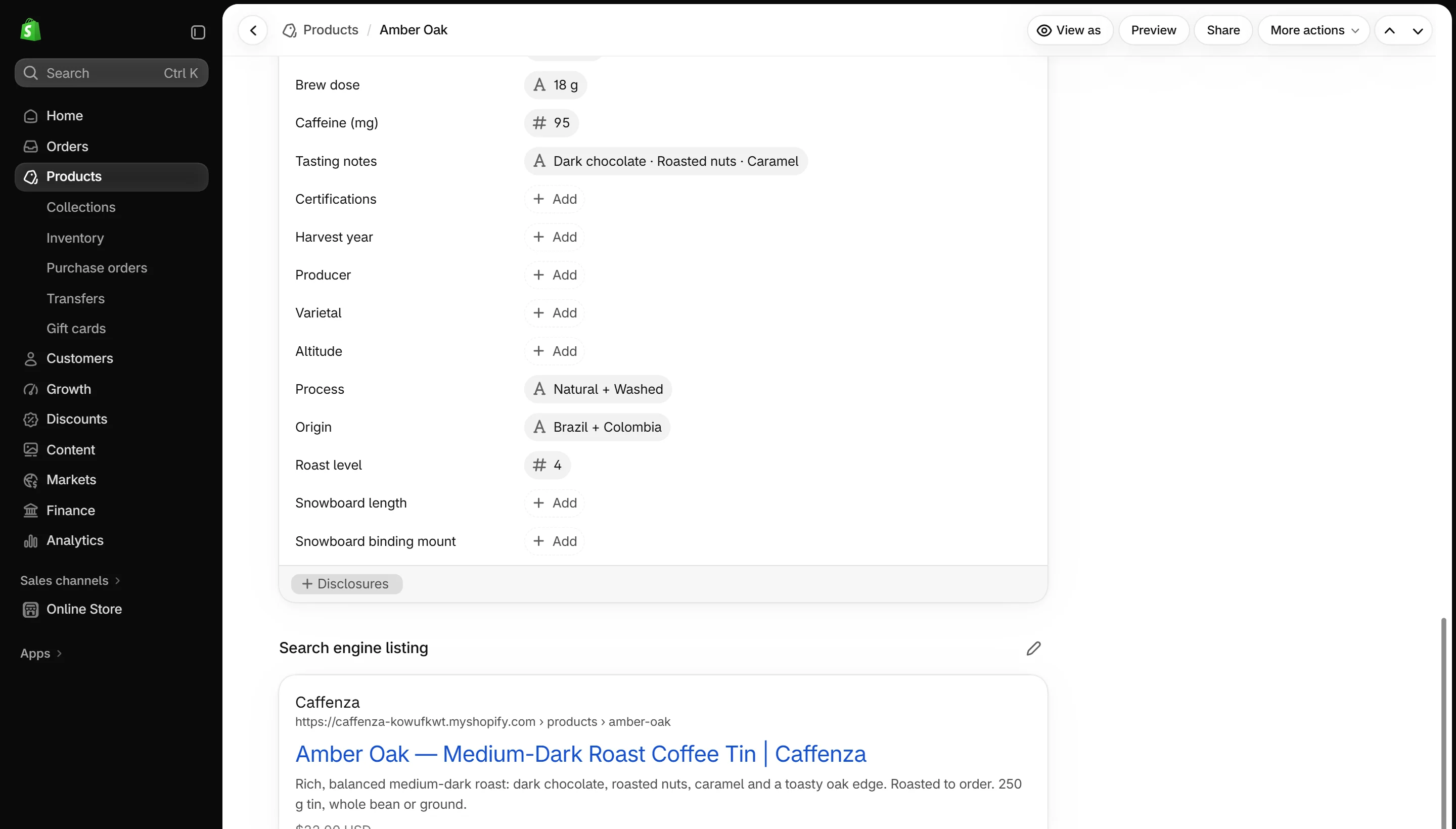The height and width of the screenshot is (829, 1456).
Task: Click the Amber Oak search listing title
Action: click(x=581, y=754)
